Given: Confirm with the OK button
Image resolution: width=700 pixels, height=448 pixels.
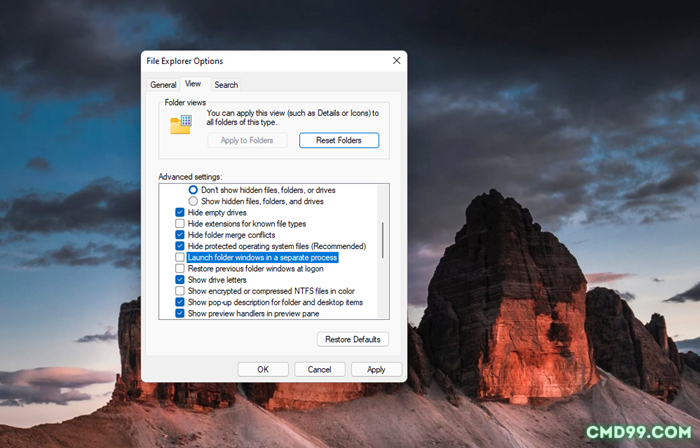Looking at the screenshot, I should pos(263,369).
